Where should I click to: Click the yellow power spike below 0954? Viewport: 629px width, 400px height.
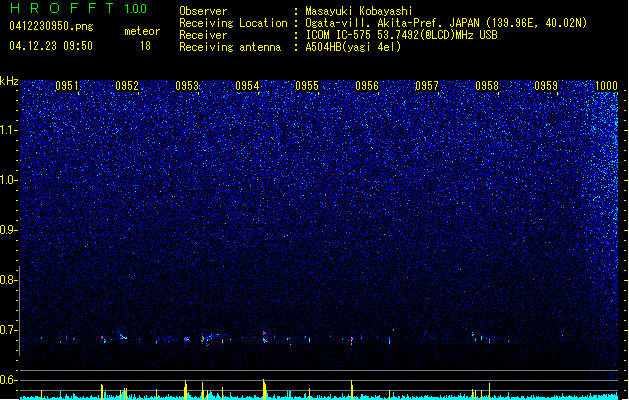(264, 389)
